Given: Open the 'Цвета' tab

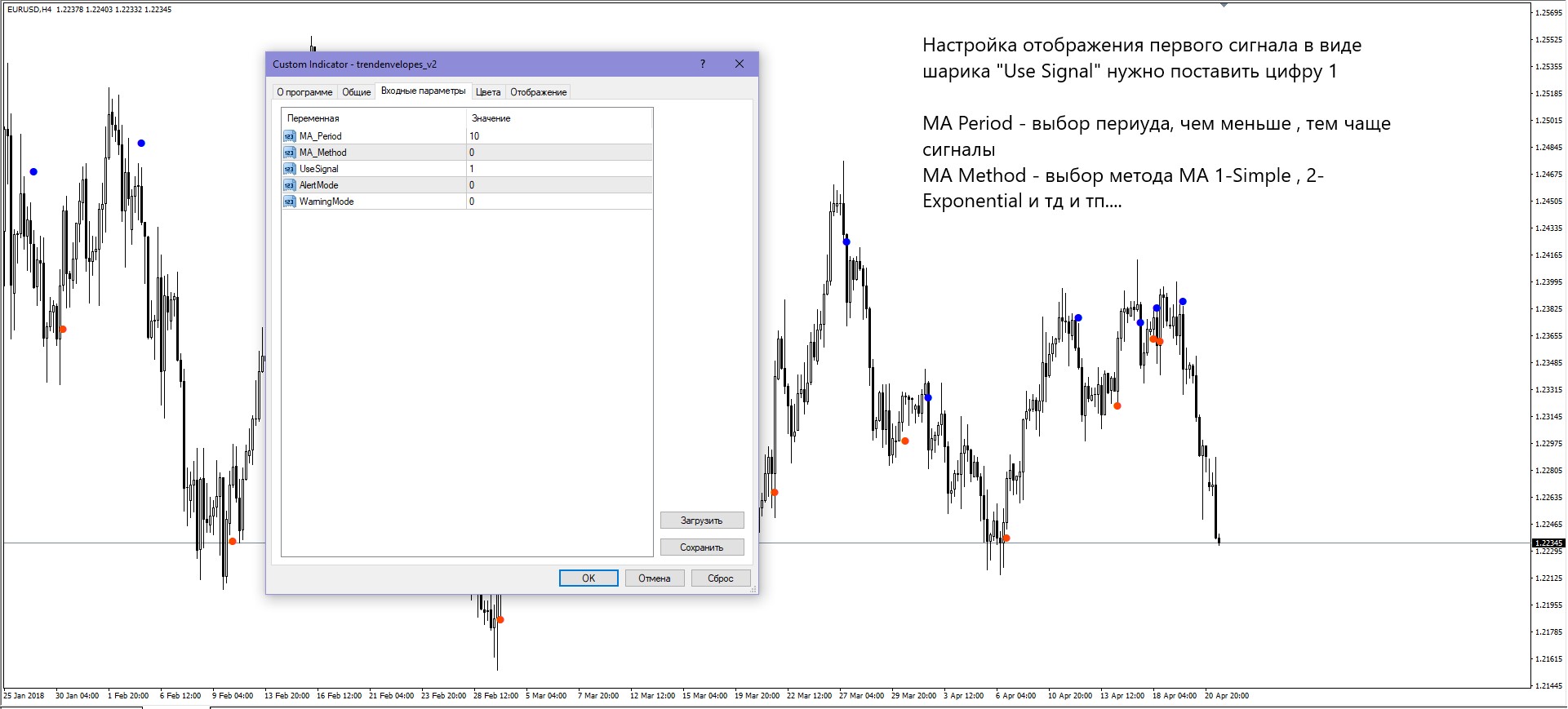Looking at the screenshot, I should (488, 92).
